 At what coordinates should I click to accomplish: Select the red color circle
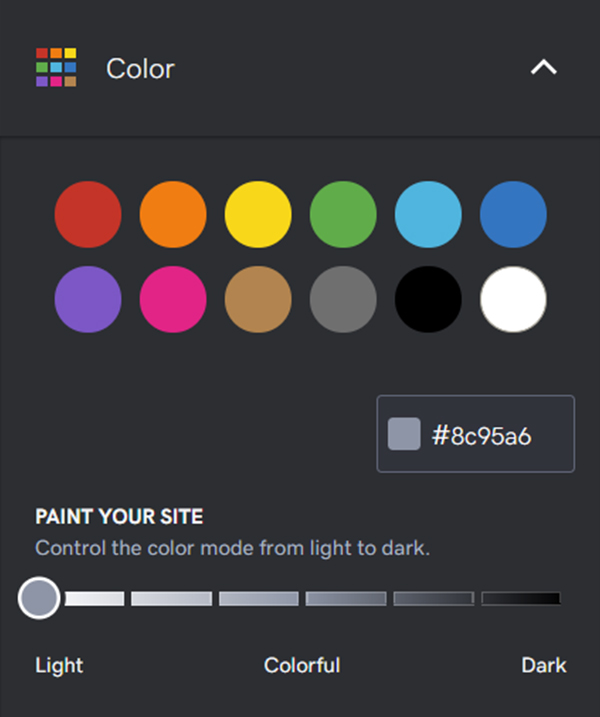(x=88, y=214)
